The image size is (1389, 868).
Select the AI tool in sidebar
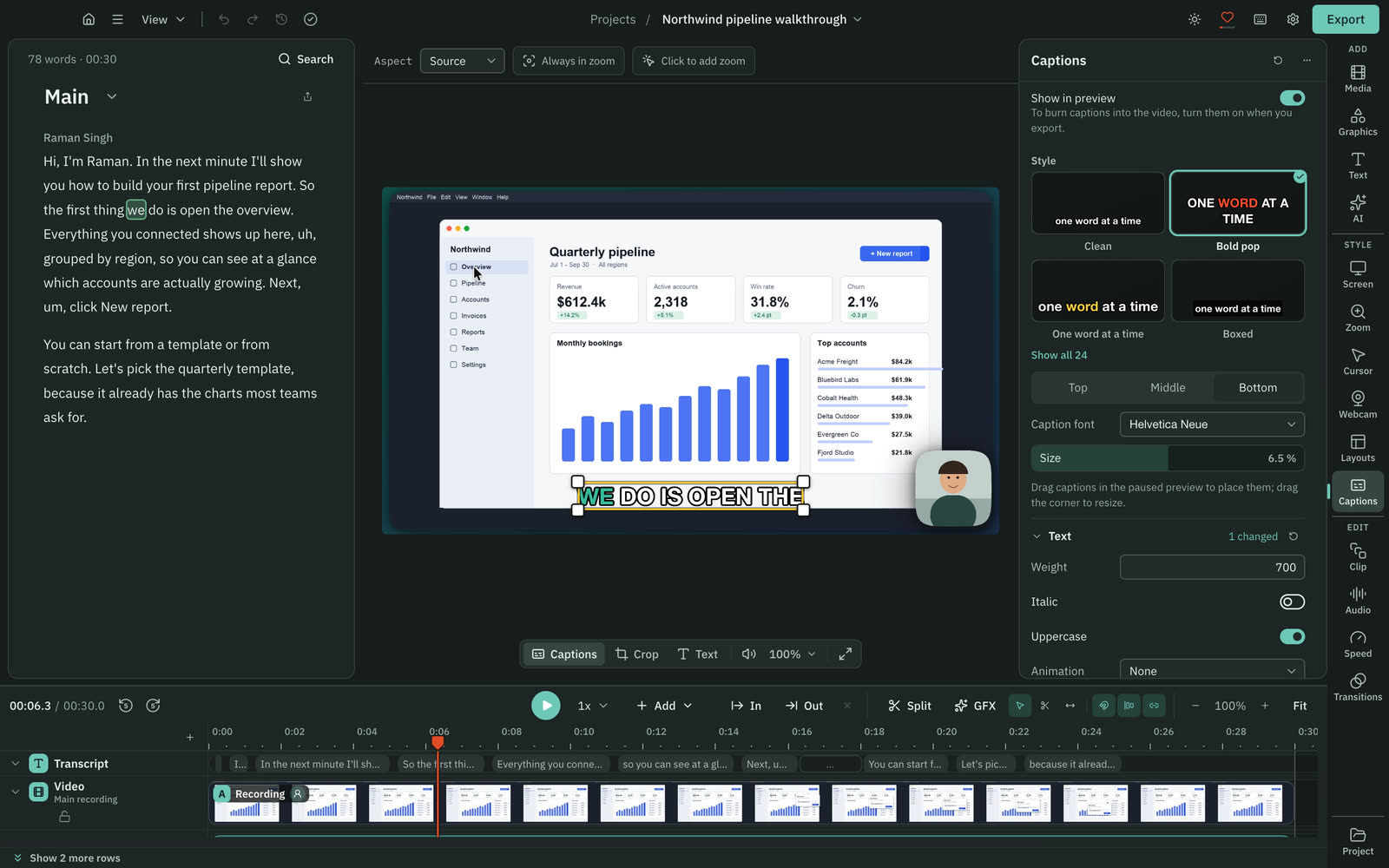click(x=1358, y=208)
